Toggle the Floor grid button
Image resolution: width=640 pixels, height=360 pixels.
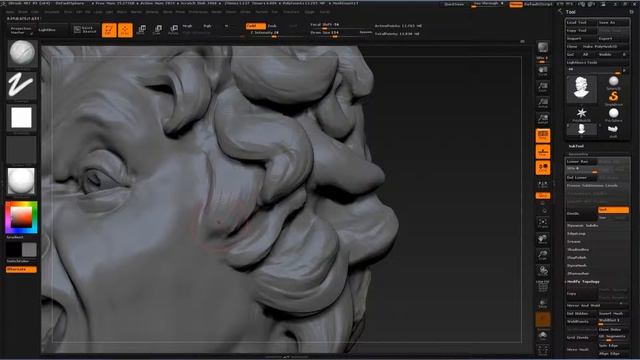pos(542,152)
